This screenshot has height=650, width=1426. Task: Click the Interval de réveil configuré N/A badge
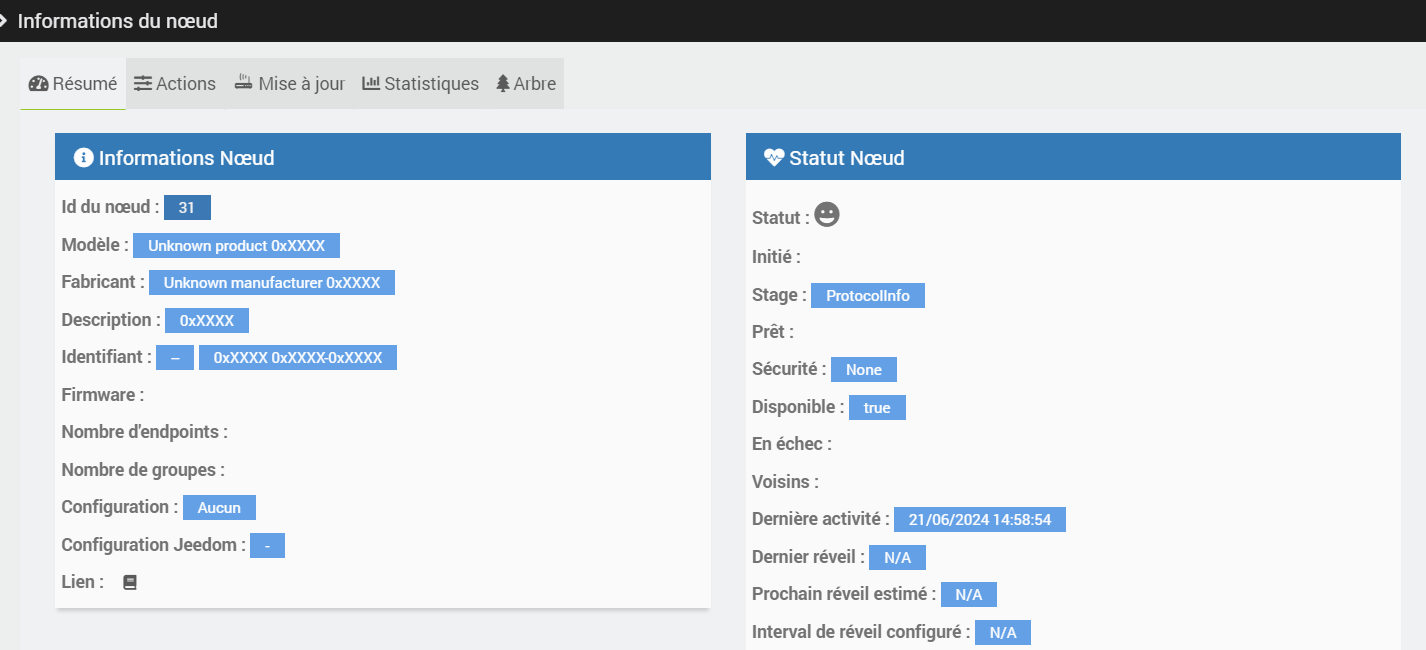click(1003, 632)
